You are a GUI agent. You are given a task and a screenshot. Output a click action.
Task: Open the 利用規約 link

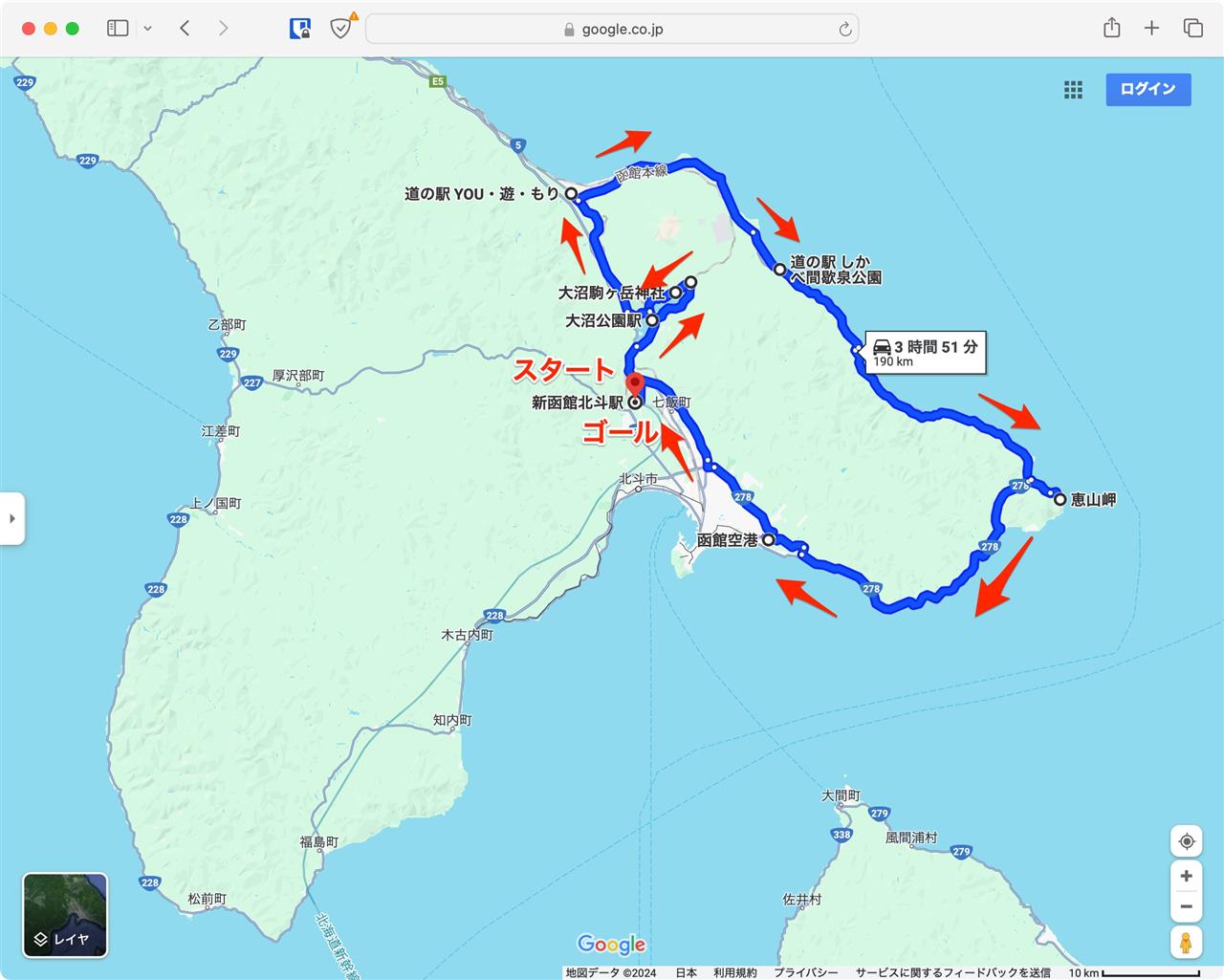(734, 972)
